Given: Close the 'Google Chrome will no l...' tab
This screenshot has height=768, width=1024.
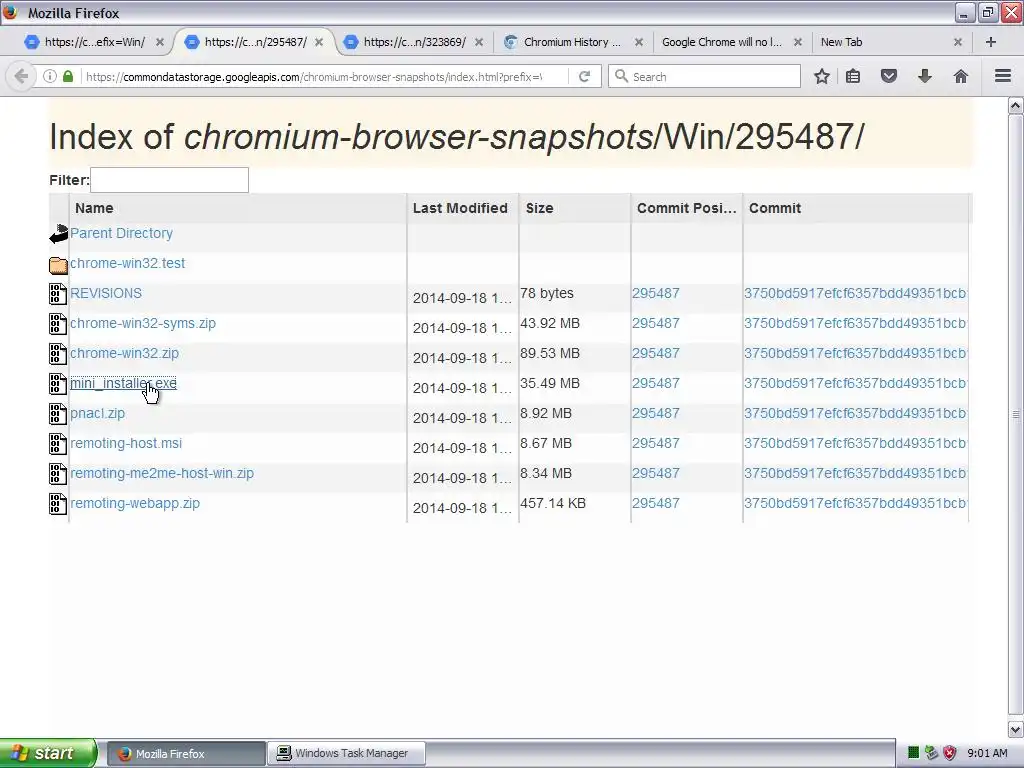Looking at the screenshot, I should [797, 42].
